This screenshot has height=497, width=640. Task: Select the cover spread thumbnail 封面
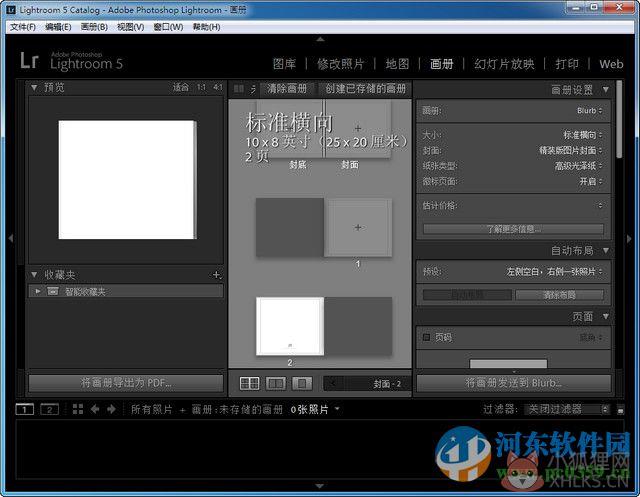click(358, 130)
